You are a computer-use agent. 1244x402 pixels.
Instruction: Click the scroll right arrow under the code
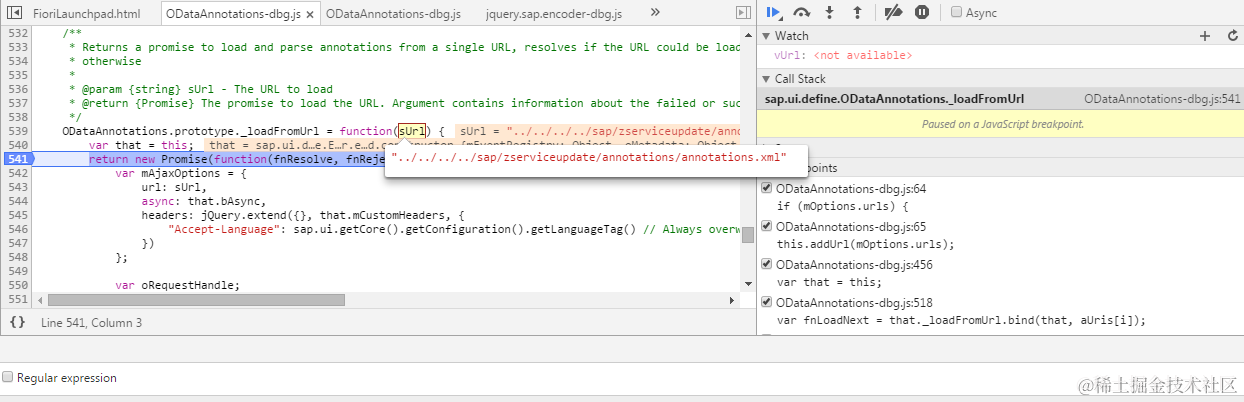pyautogui.click(x=733, y=300)
